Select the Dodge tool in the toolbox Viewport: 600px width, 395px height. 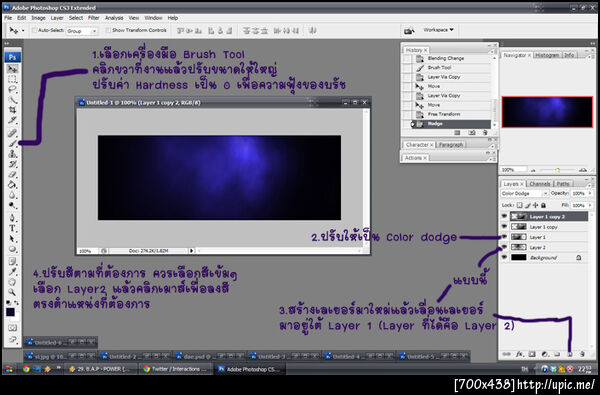[x=13, y=206]
